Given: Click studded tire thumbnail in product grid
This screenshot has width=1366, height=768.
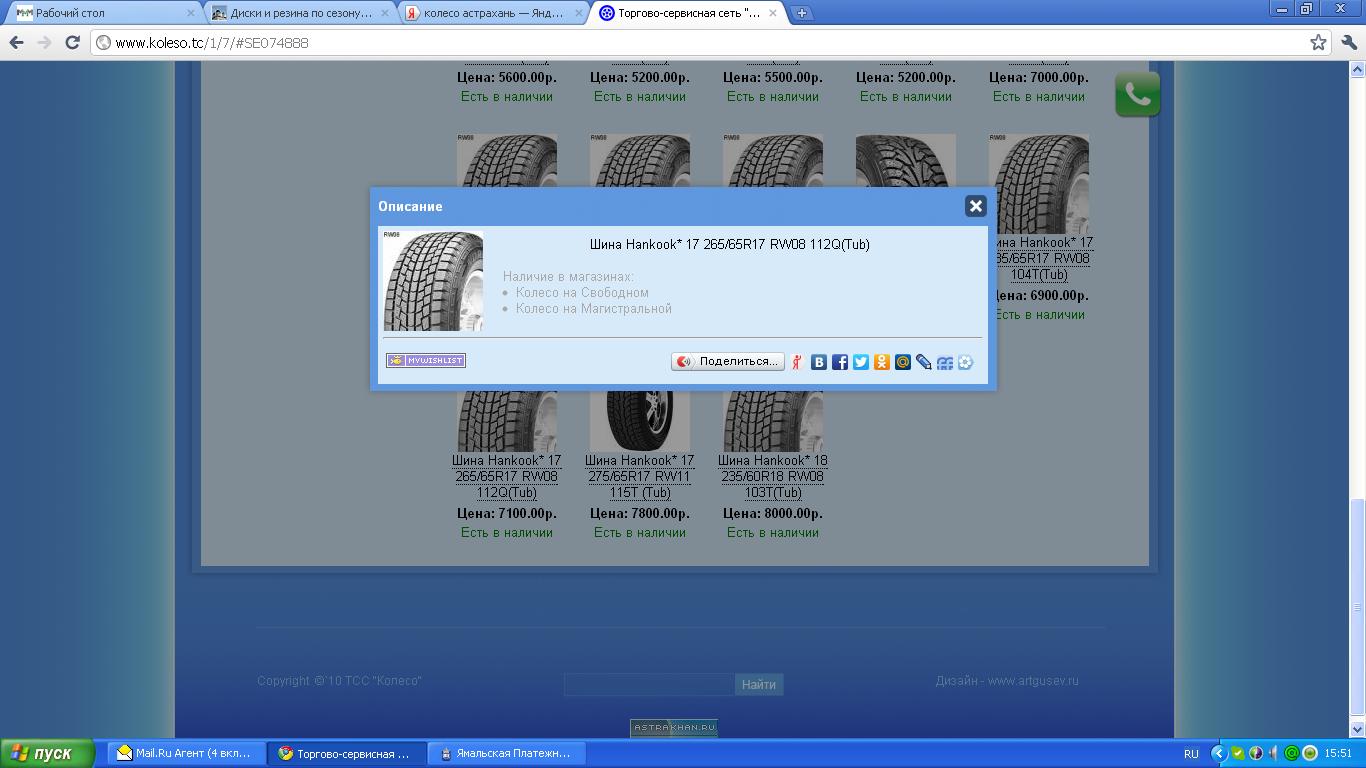Looking at the screenshot, I should coord(906,161).
